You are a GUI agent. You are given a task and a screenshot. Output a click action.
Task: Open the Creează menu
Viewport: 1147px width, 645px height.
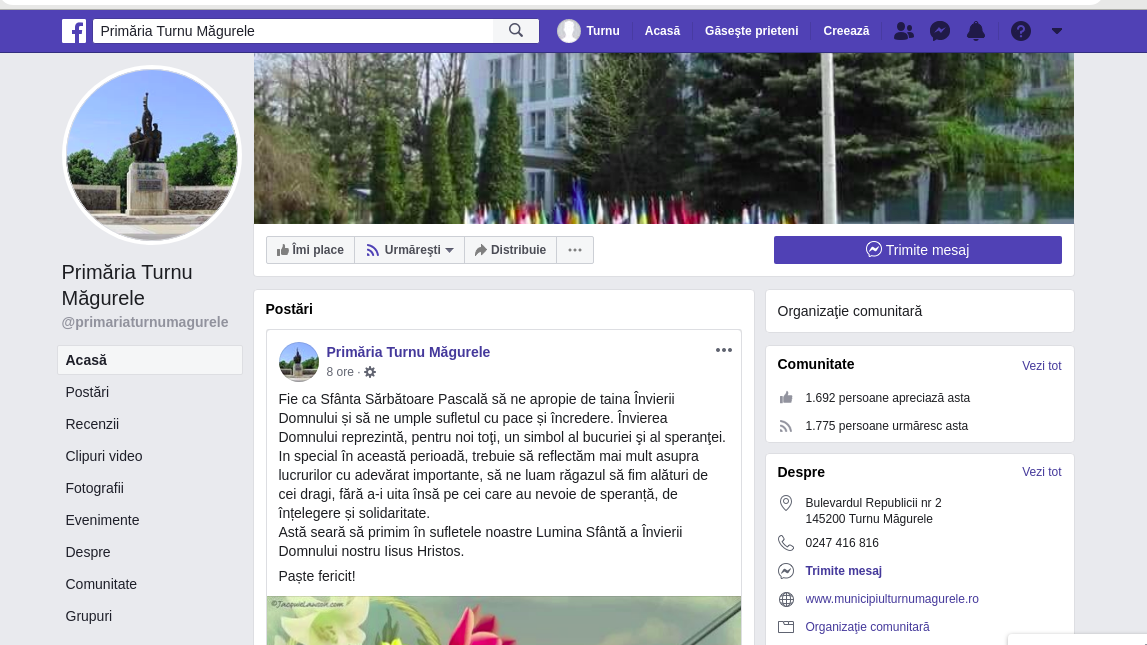(846, 31)
